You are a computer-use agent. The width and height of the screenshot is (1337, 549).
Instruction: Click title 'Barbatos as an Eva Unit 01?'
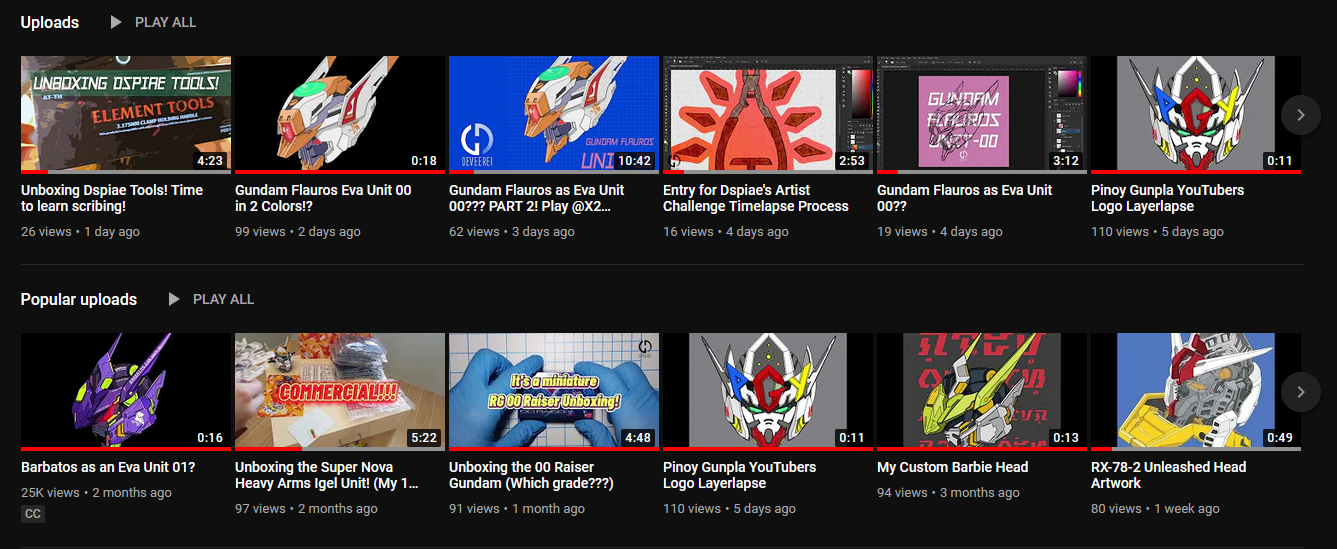coord(108,467)
